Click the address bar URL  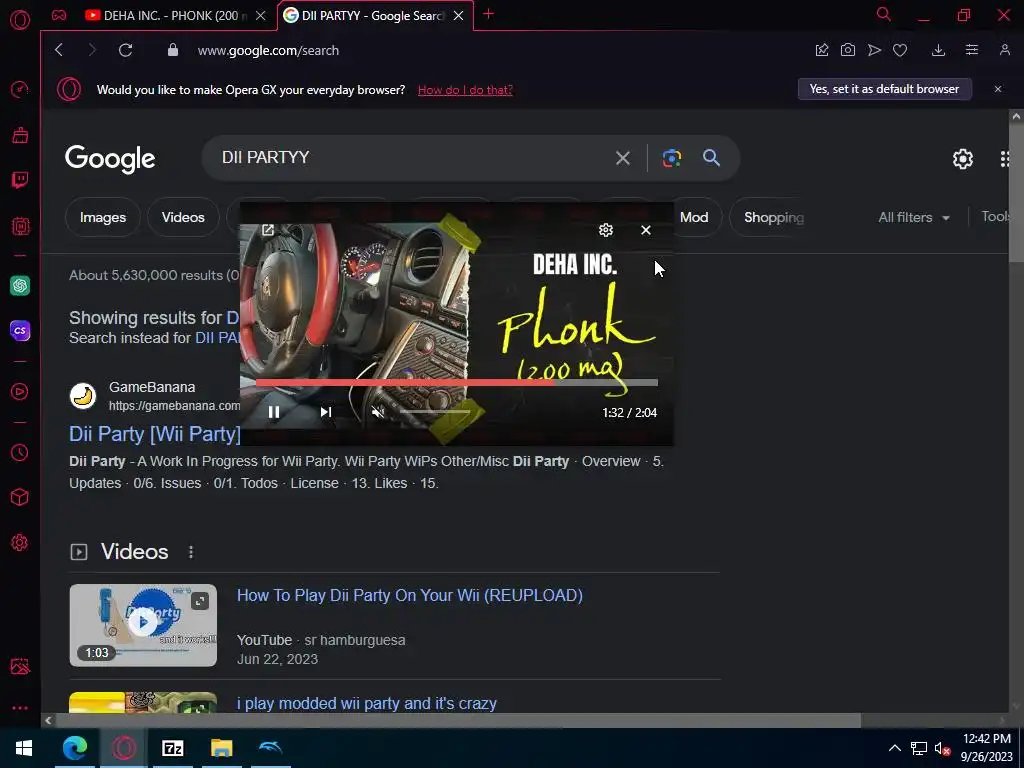pos(268,50)
